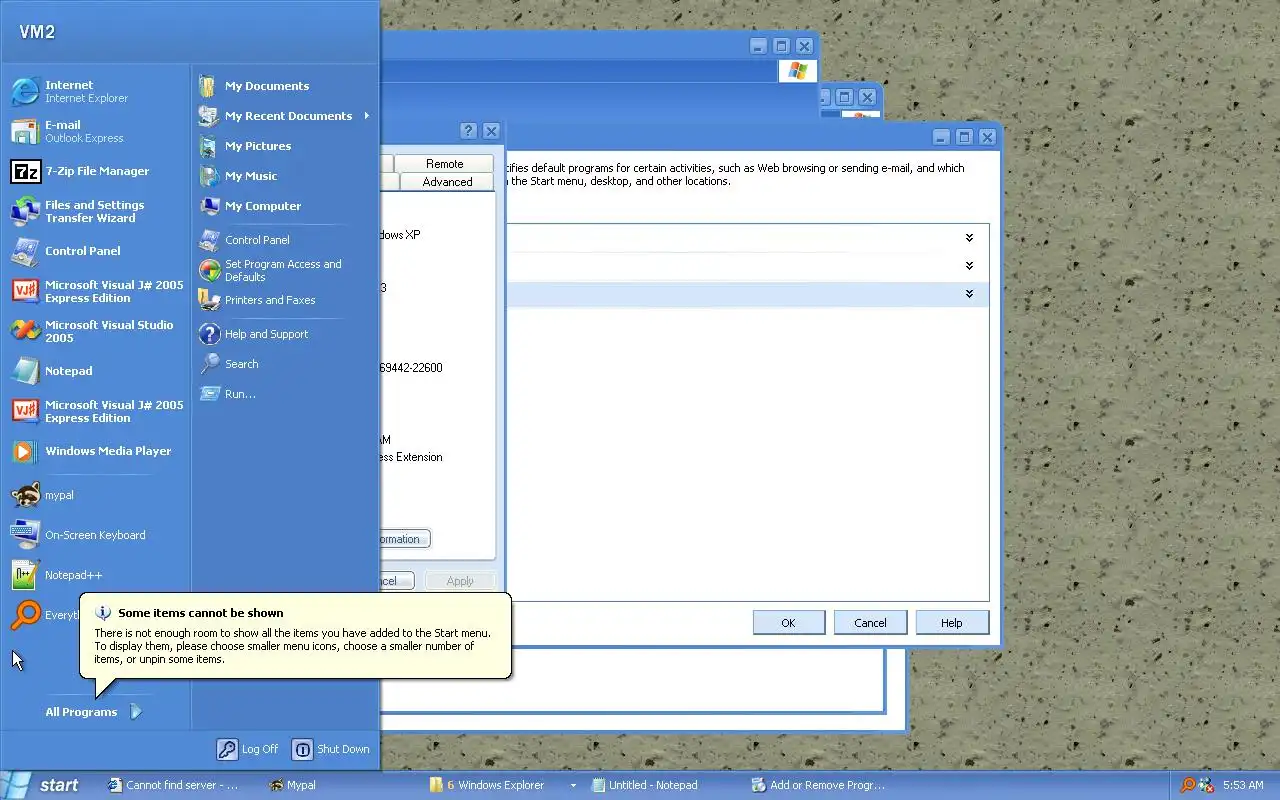Switch to Add or Remove Programs taskbar button
1280x800 pixels.
coord(825,785)
